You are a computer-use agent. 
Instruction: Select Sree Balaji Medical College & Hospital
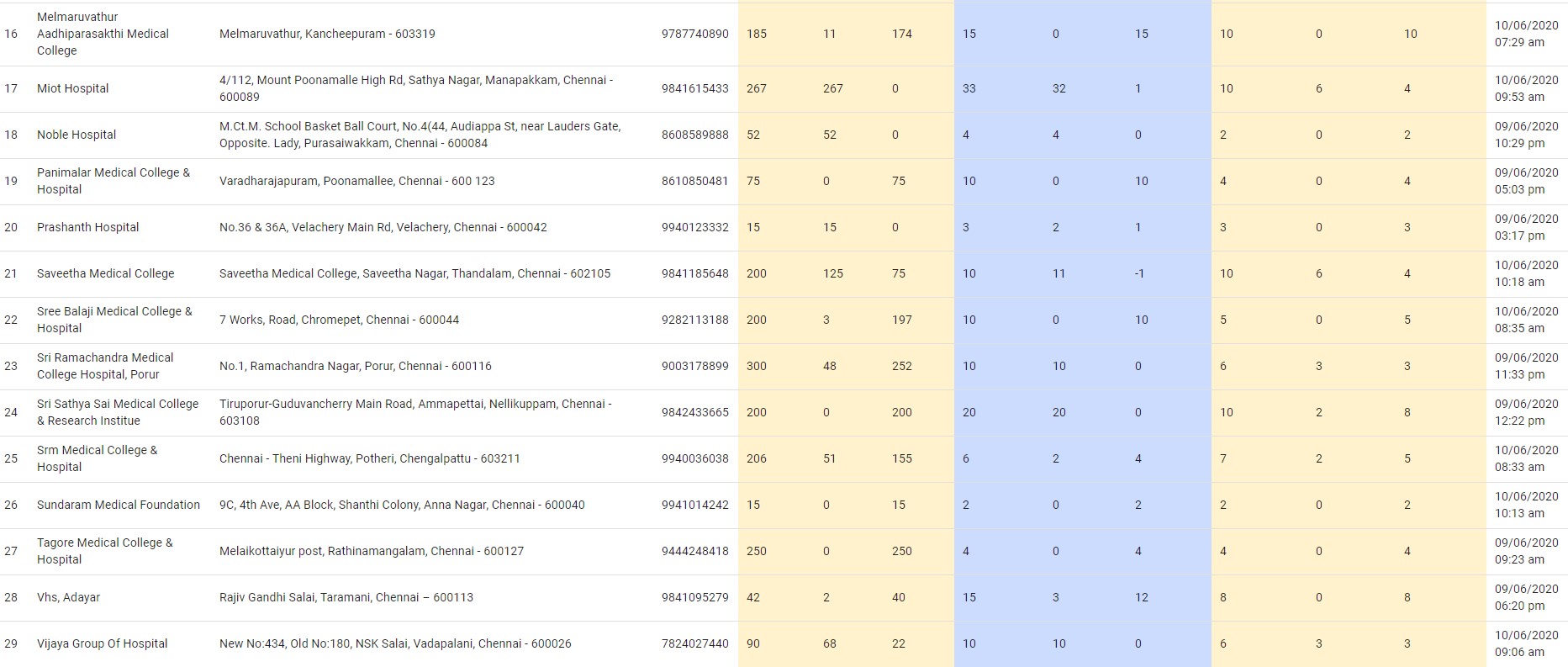tap(114, 320)
